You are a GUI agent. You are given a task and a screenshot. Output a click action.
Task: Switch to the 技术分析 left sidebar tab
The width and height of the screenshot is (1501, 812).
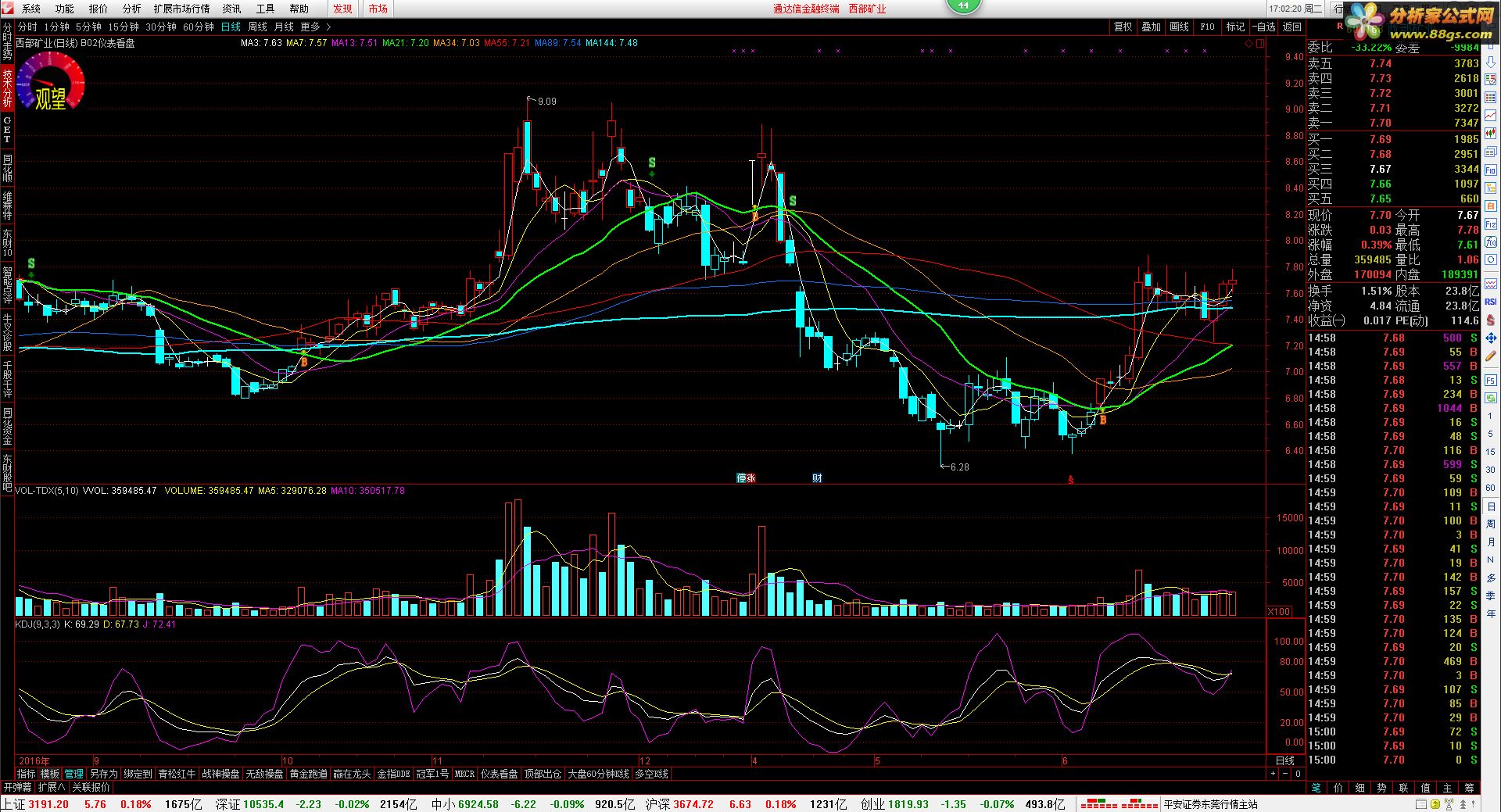tap(7, 88)
